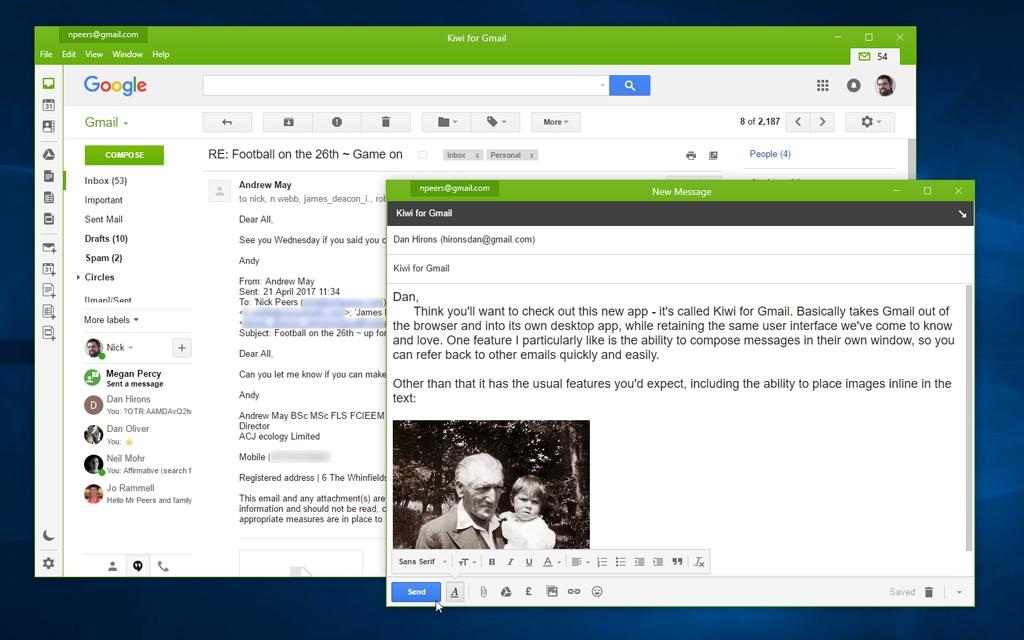Switch to Hangouts phone calls tab
This screenshot has width=1024, height=640.
point(163,566)
